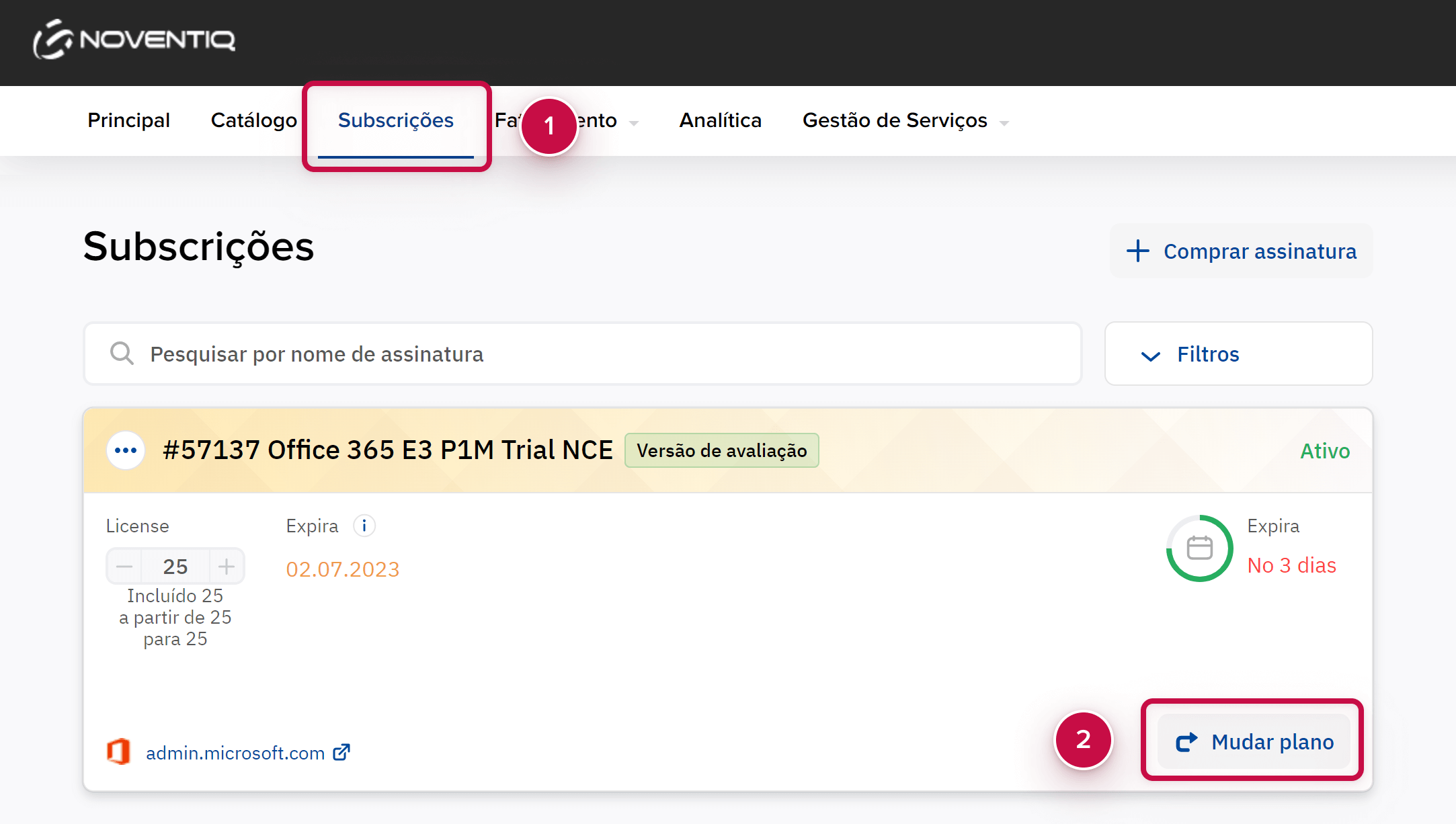Click the plus icon on Comprar assinatura
Screen dimensions: 1456x824
pyautogui.click(x=1137, y=251)
